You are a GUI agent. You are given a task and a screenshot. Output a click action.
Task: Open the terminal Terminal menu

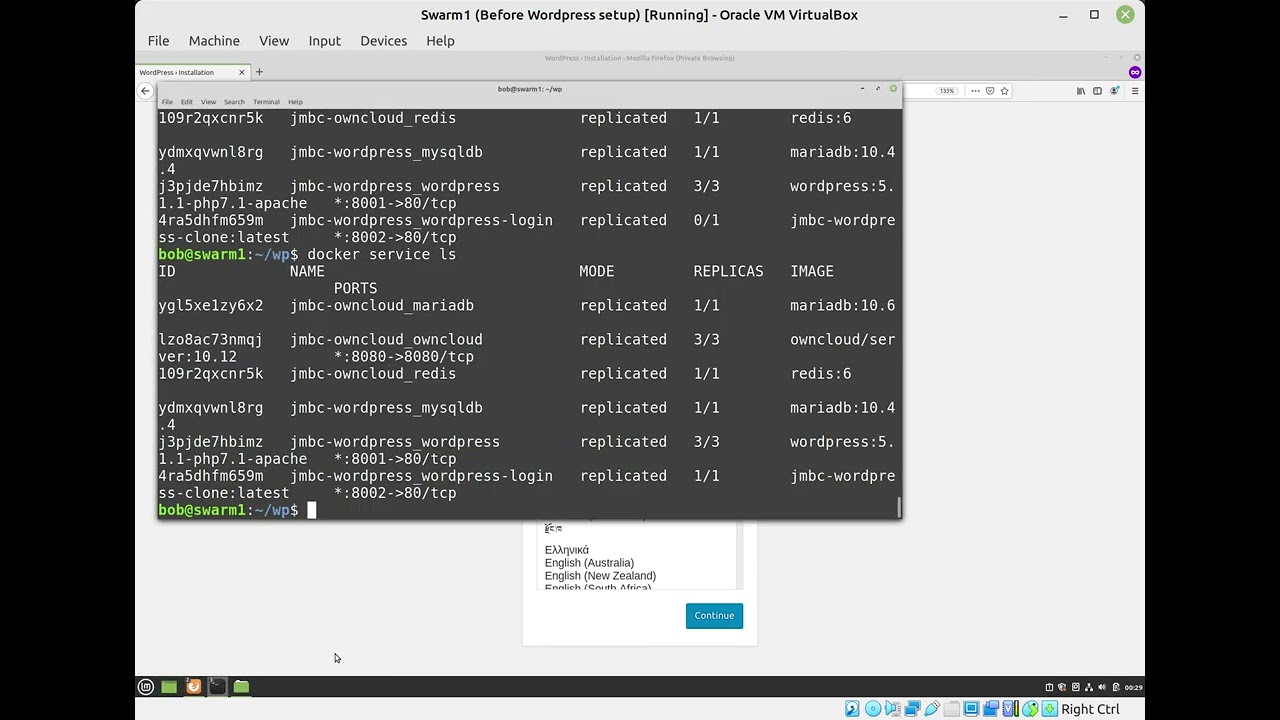(x=266, y=102)
